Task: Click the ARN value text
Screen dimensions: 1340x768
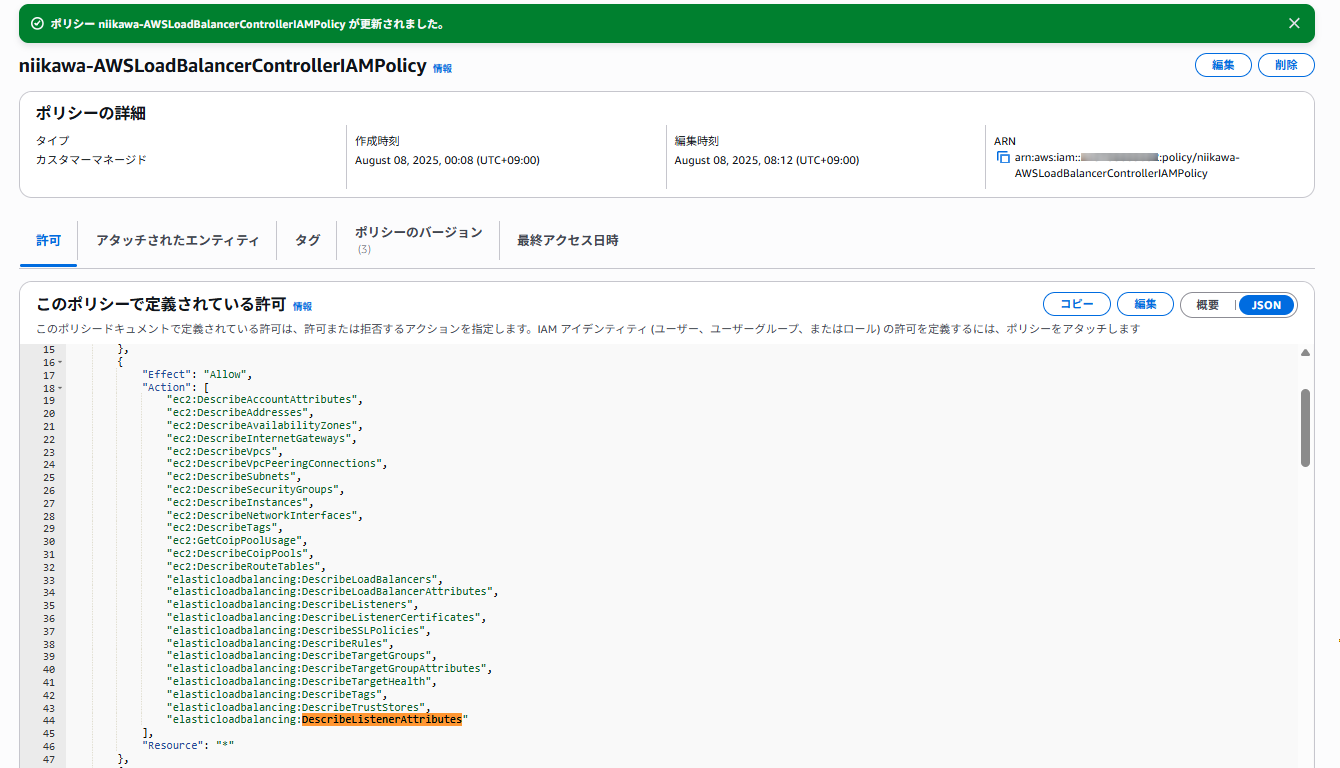Action: [1127, 165]
